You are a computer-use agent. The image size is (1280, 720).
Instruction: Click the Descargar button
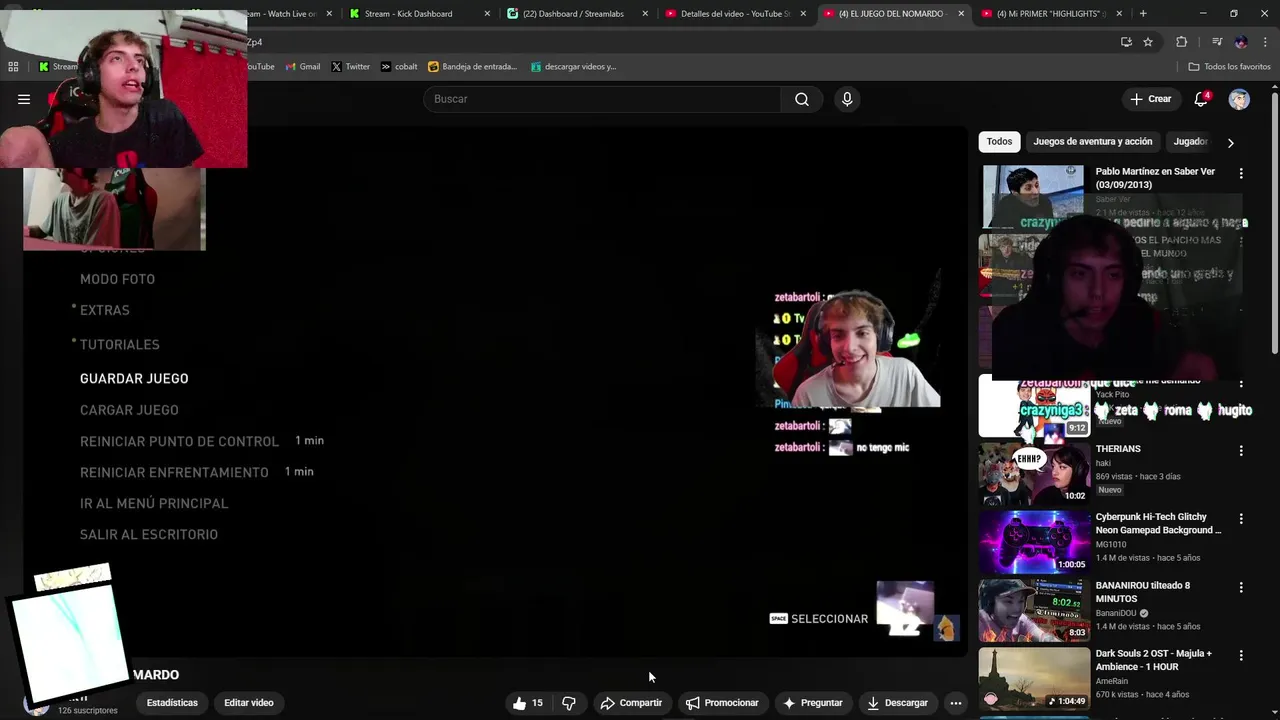pyautogui.click(x=897, y=703)
